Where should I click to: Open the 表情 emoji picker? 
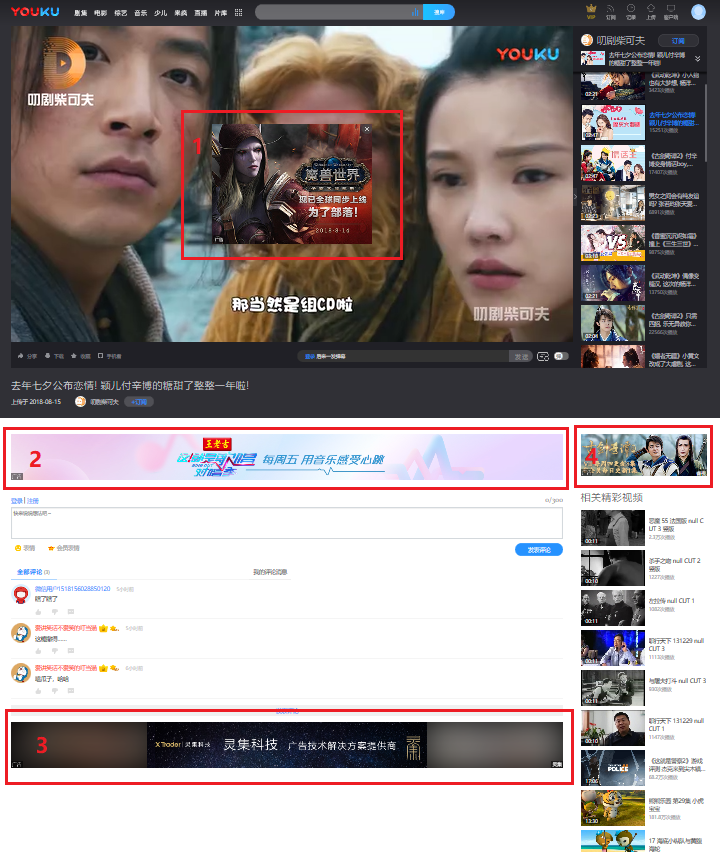(x=25, y=548)
